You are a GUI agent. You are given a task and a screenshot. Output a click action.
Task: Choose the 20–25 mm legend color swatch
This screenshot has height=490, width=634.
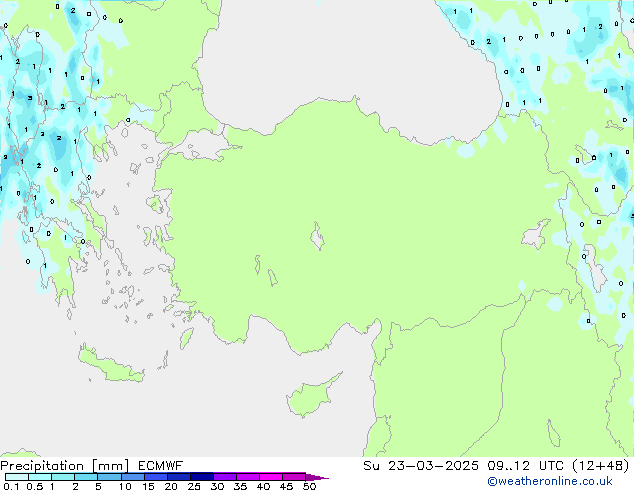pyautogui.click(x=179, y=477)
